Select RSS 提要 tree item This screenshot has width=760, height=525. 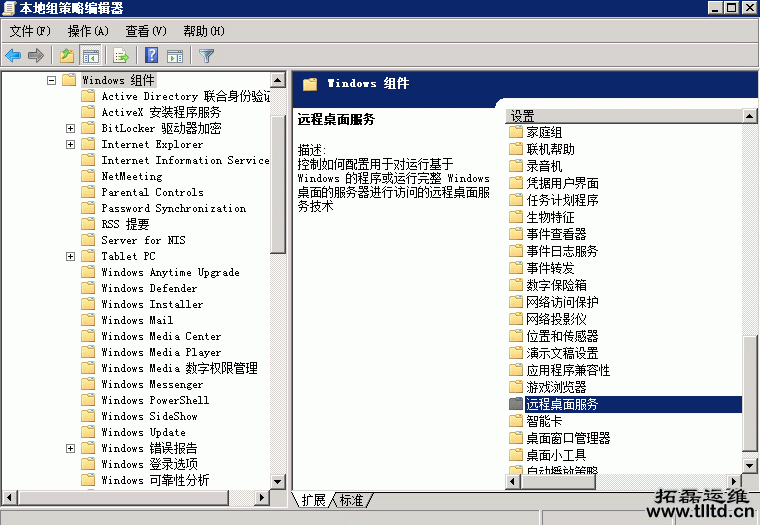pyautogui.click(x=125, y=224)
